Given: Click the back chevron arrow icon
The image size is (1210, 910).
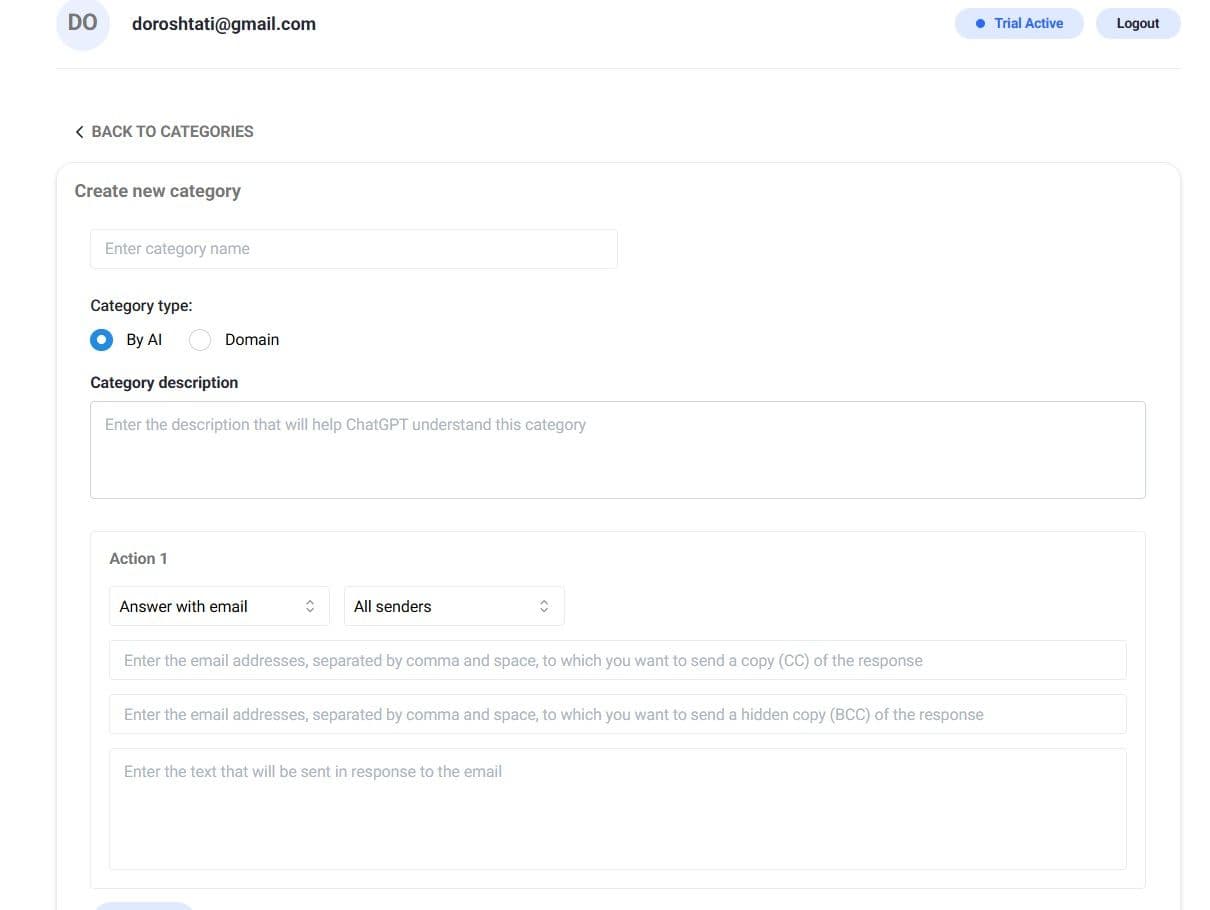Looking at the screenshot, I should tap(79, 132).
